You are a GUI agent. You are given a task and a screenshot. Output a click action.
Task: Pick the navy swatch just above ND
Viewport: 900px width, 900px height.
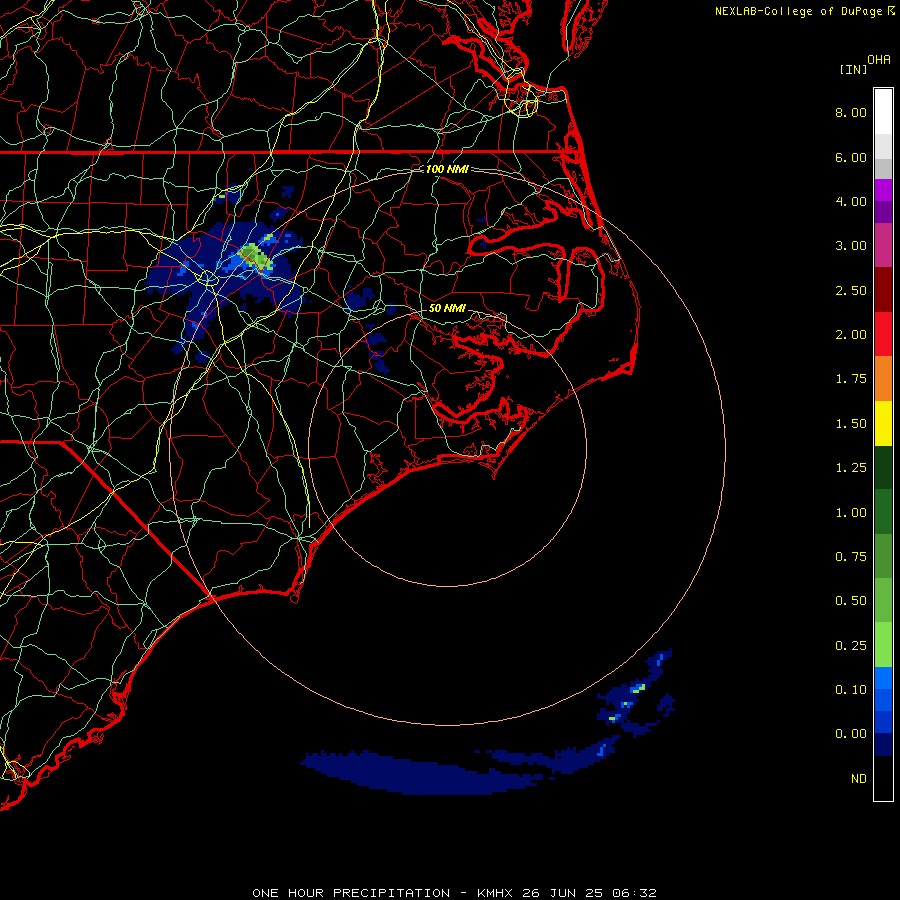[883, 744]
